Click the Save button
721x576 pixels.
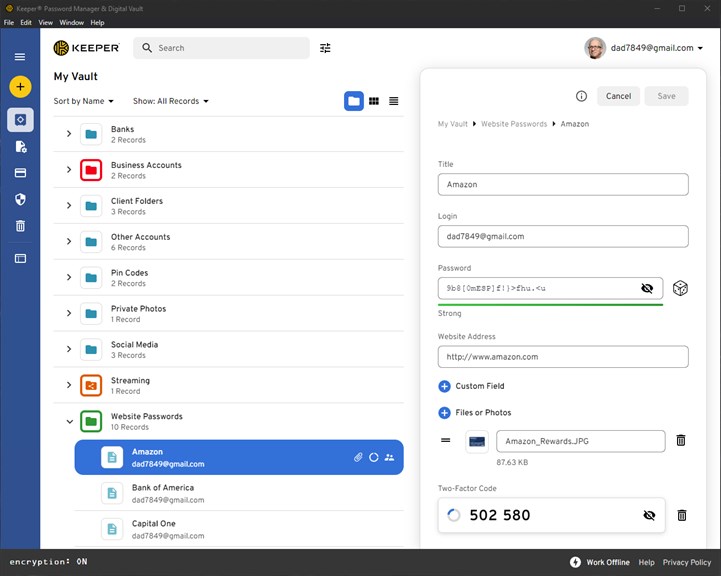(666, 96)
